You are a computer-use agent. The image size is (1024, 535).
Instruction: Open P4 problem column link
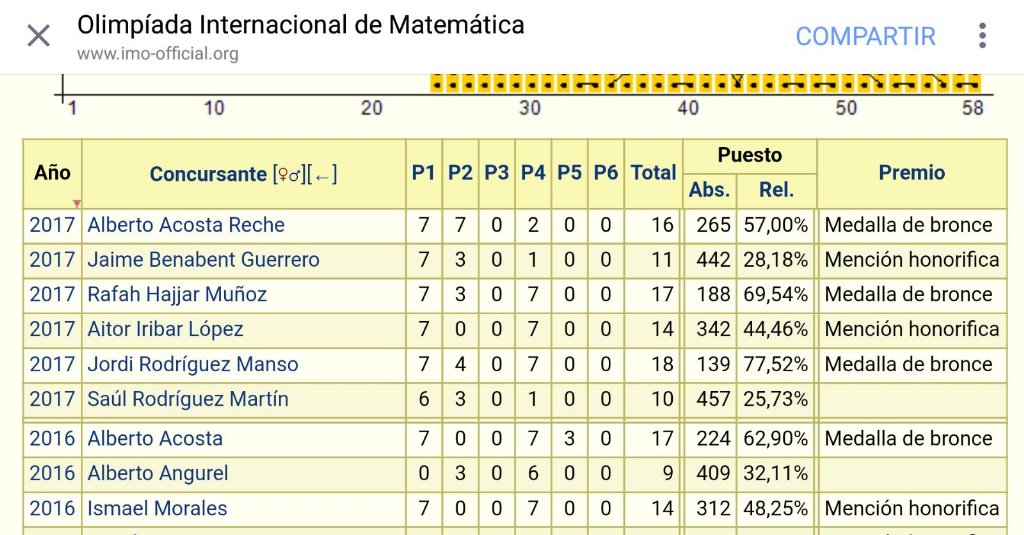pos(533,172)
